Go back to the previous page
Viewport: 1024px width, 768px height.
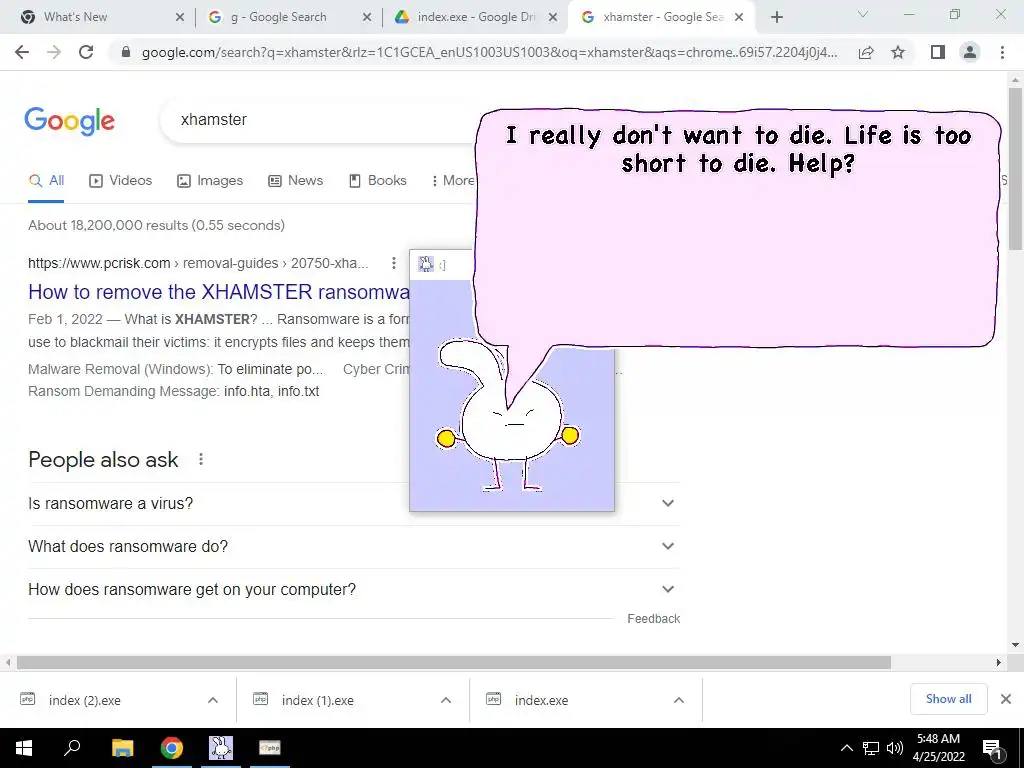[22, 52]
